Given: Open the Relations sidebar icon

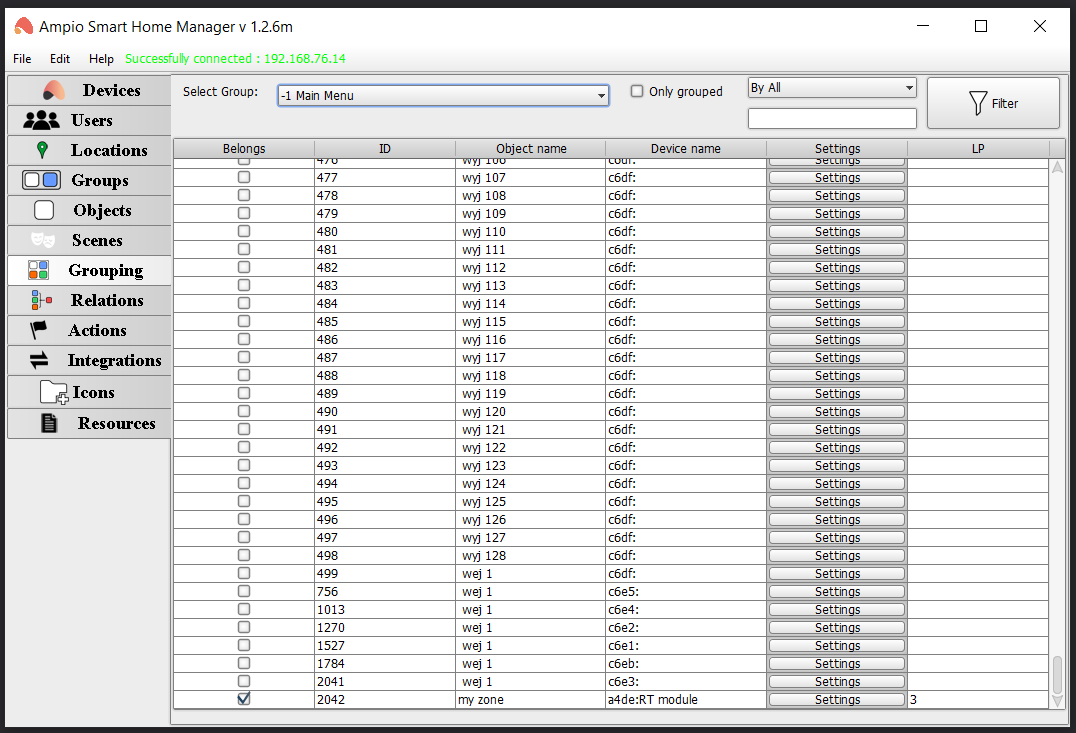Looking at the screenshot, I should pyautogui.click(x=41, y=300).
